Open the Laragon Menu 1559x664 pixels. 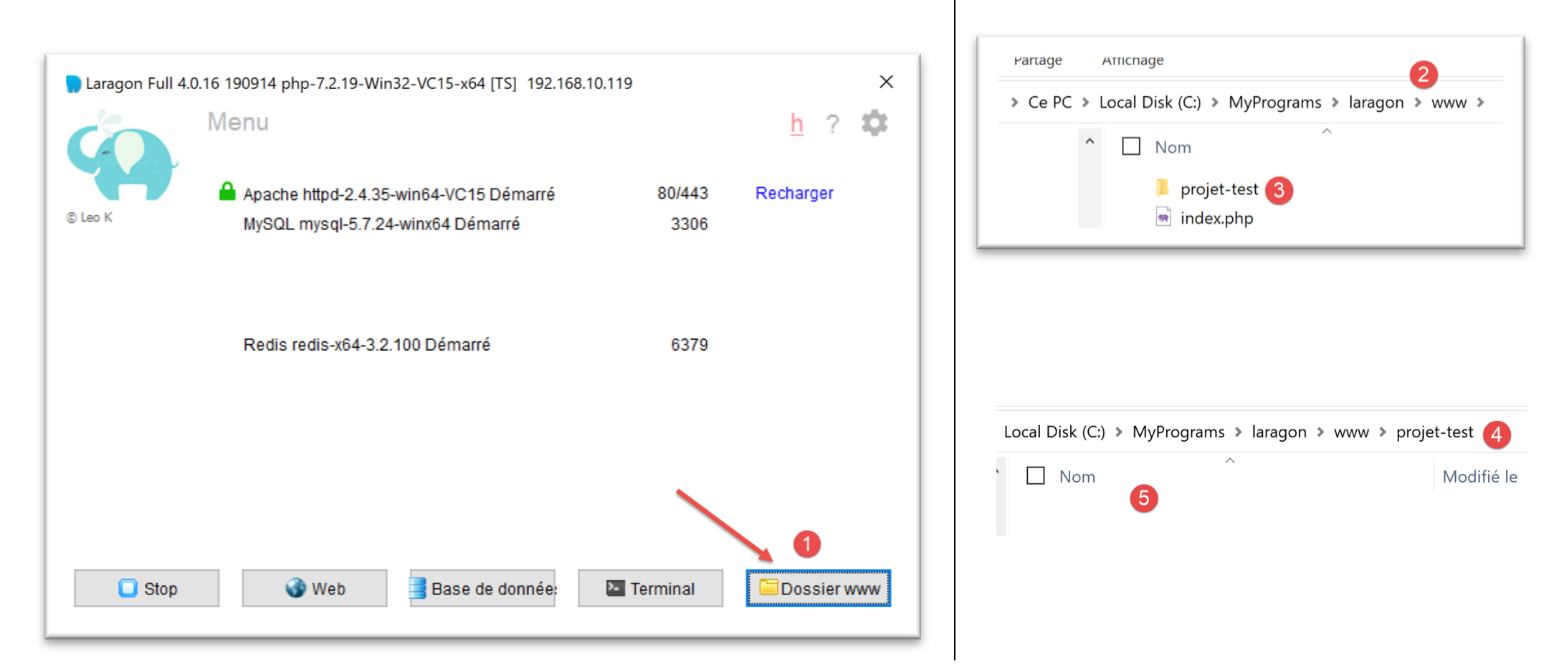(x=238, y=123)
